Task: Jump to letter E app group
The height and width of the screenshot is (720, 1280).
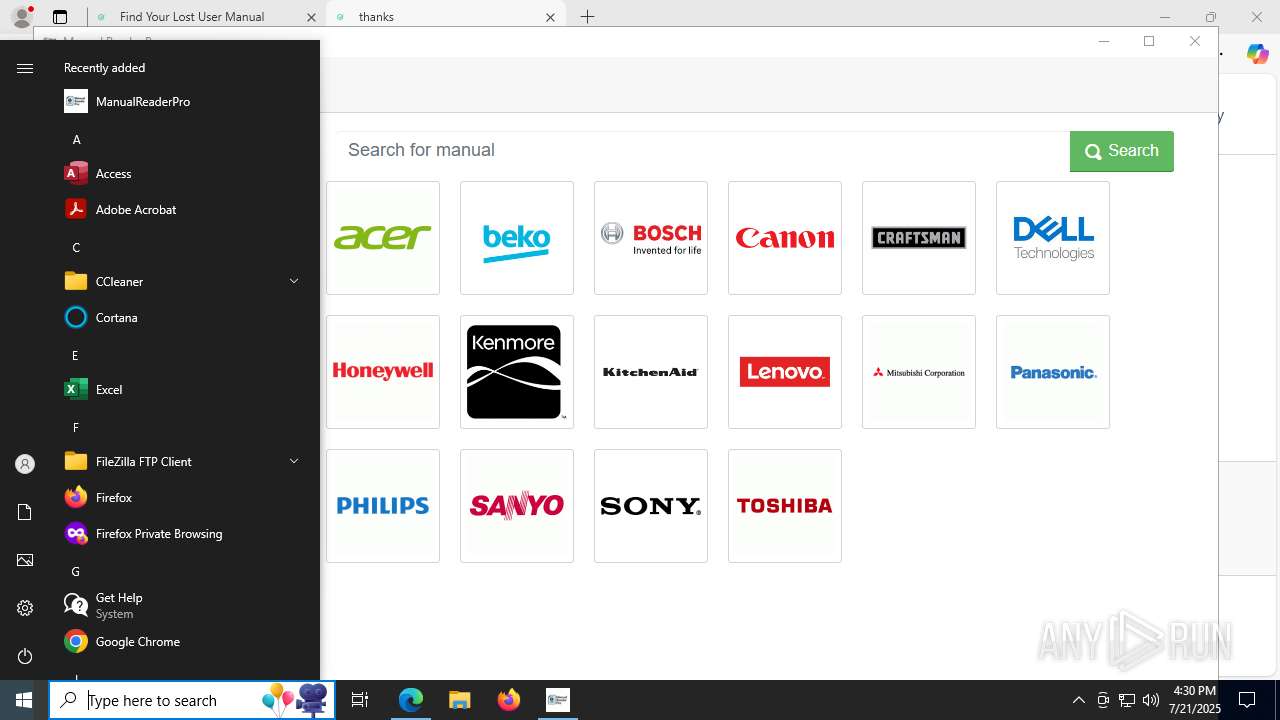Action: [75, 356]
